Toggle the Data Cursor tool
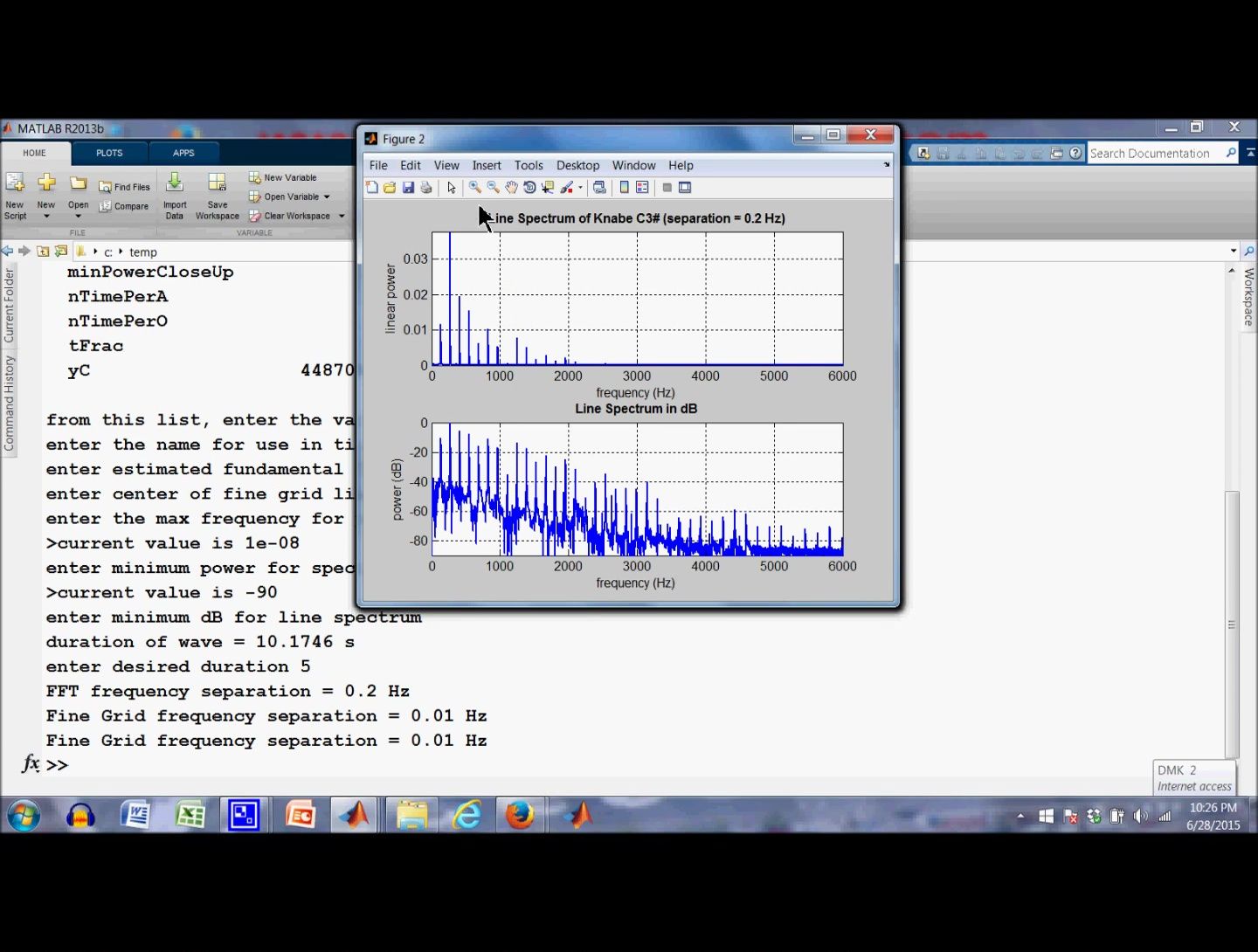The height and width of the screenshot is (952, 1258). tap(548, 188)
